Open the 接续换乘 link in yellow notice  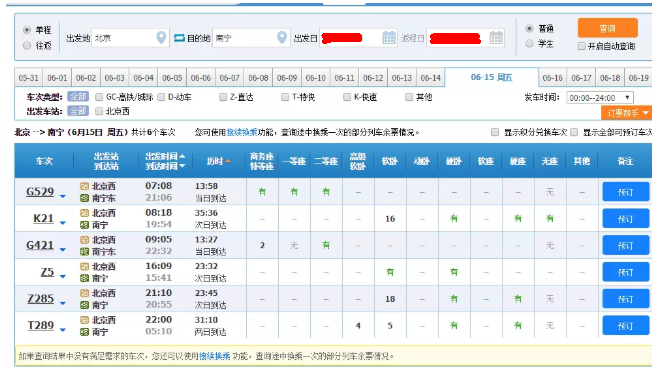[215, 356]
